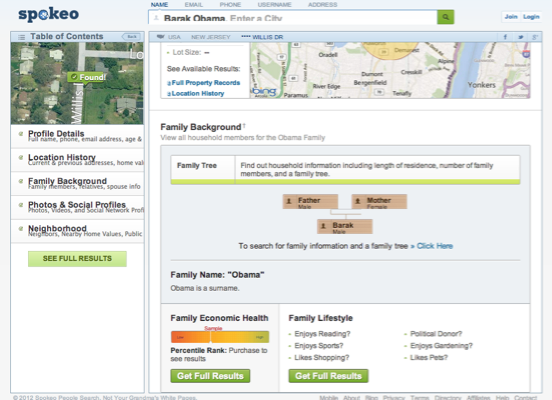Click 'Political Donor?' lifestyle item

pyautogui.click(x=436, y=334)
